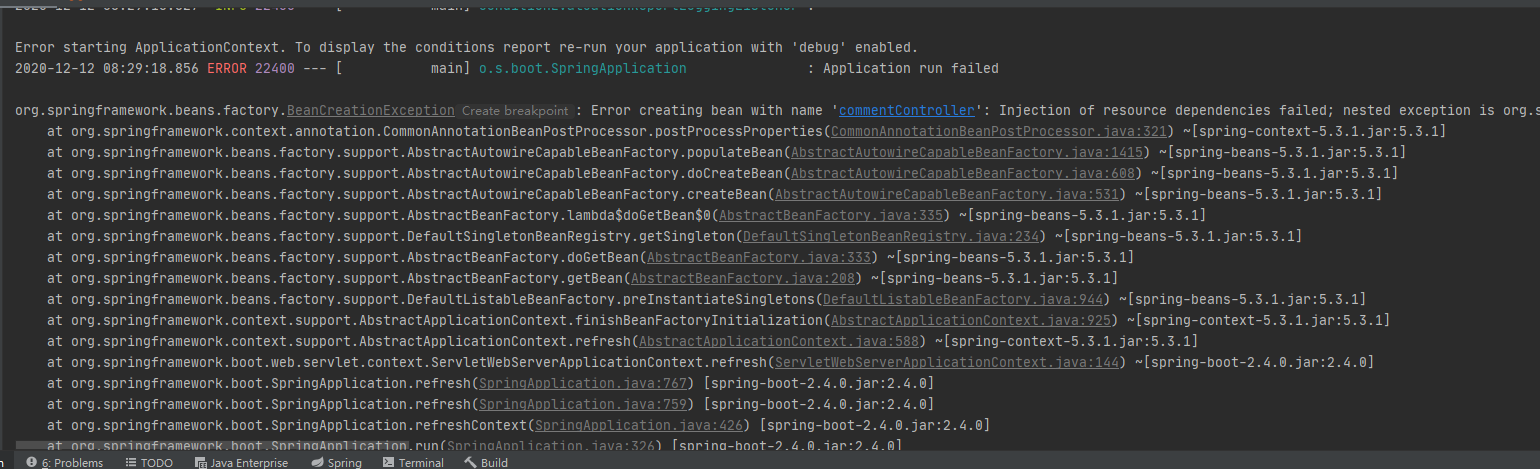Click the 'Application run failed' message text

tap(911, 68)
